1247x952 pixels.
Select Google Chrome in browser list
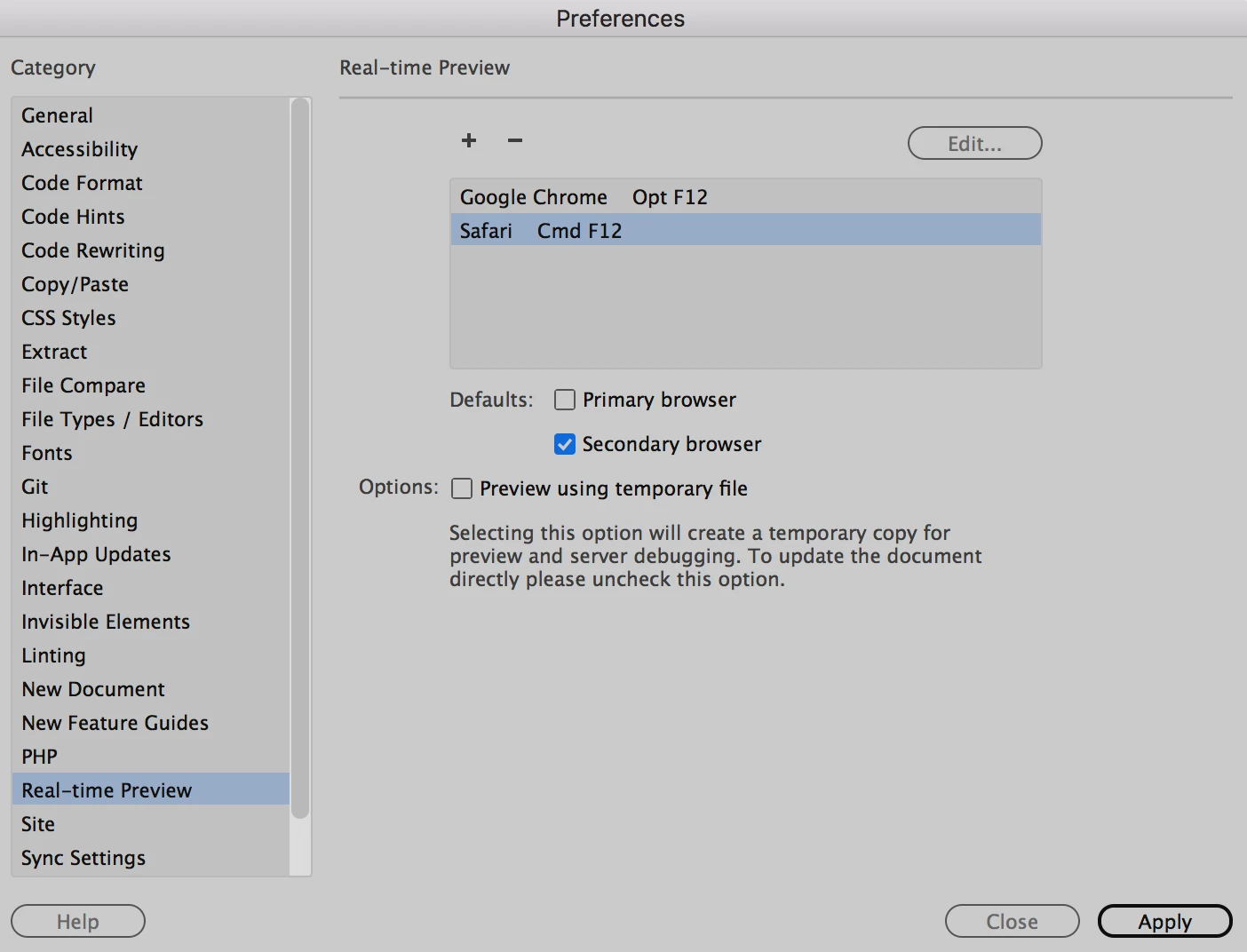[x=534, y=197]
